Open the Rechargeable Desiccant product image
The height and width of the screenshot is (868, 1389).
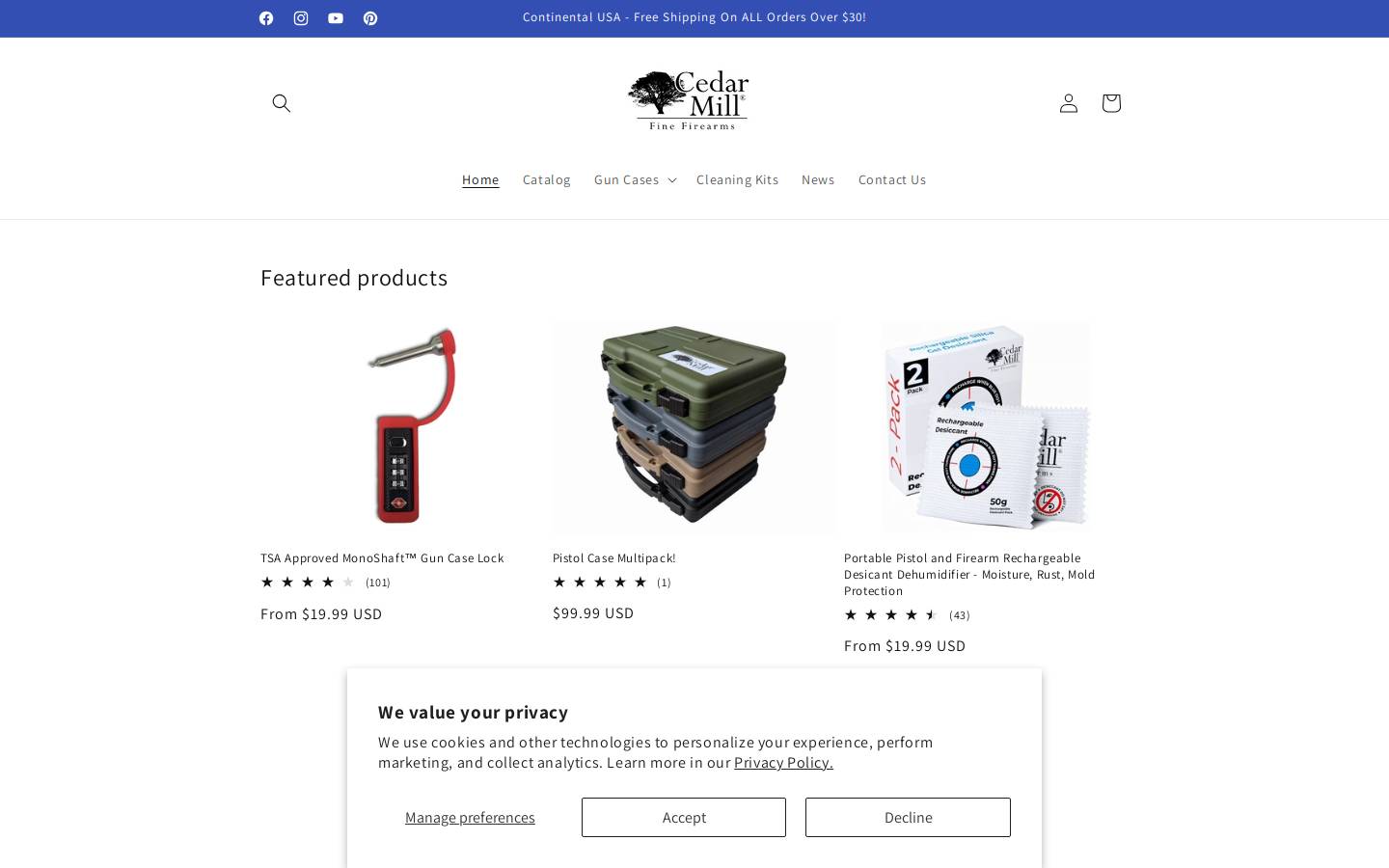pyautogui.click(x=986, y=428)
